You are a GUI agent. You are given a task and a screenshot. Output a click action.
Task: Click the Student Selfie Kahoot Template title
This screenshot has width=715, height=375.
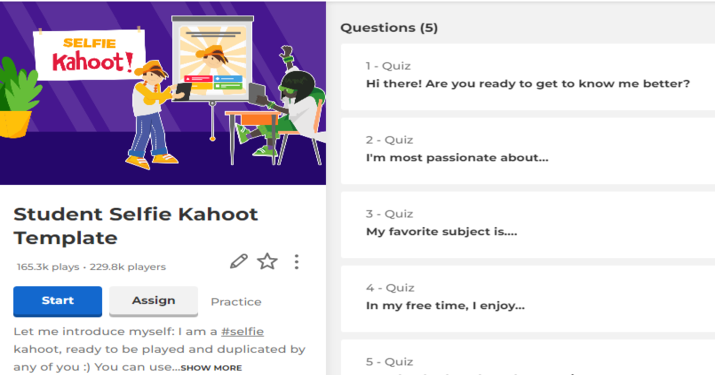coord(136,226)
